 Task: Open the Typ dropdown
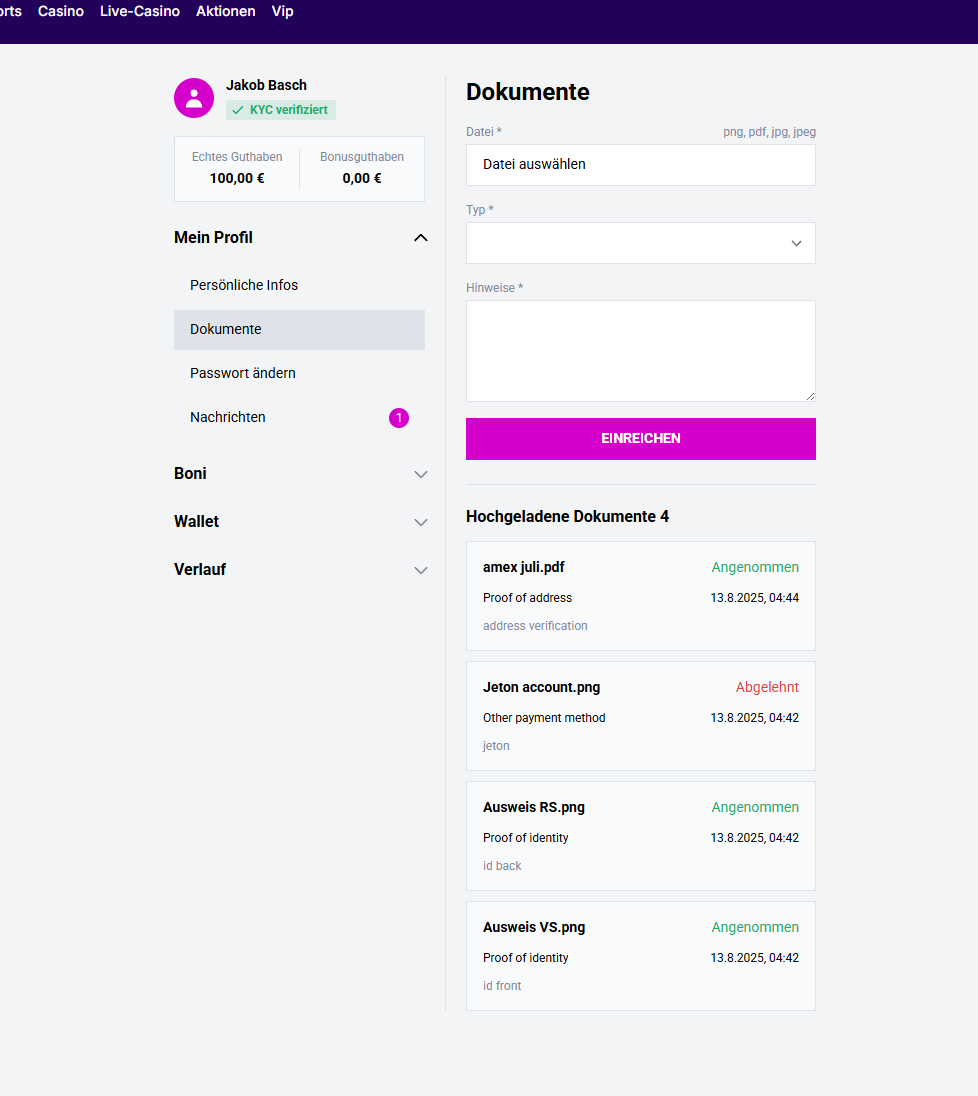[x=640, y=243]
